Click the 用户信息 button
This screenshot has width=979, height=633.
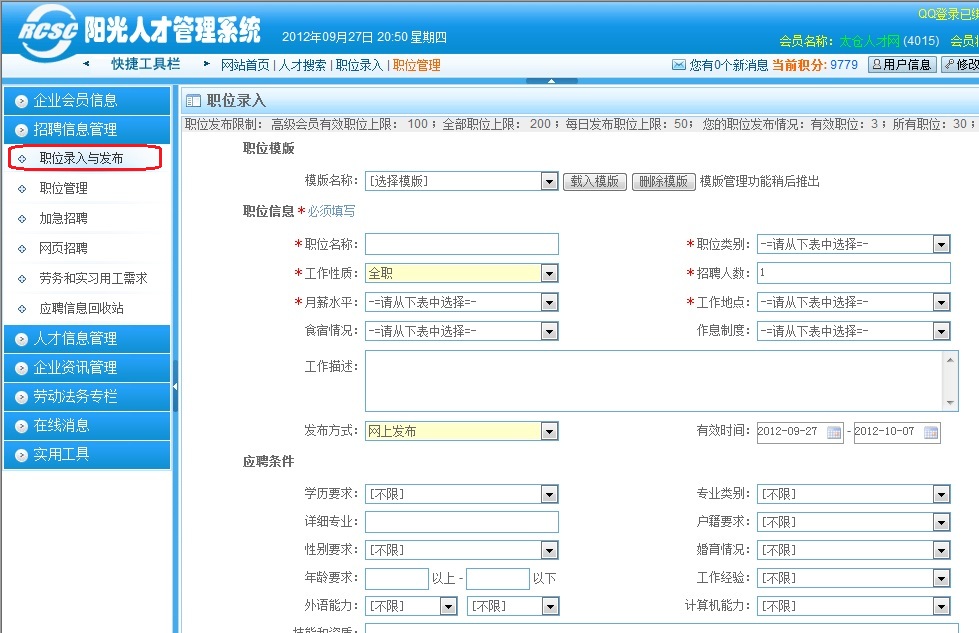point(901,65)
